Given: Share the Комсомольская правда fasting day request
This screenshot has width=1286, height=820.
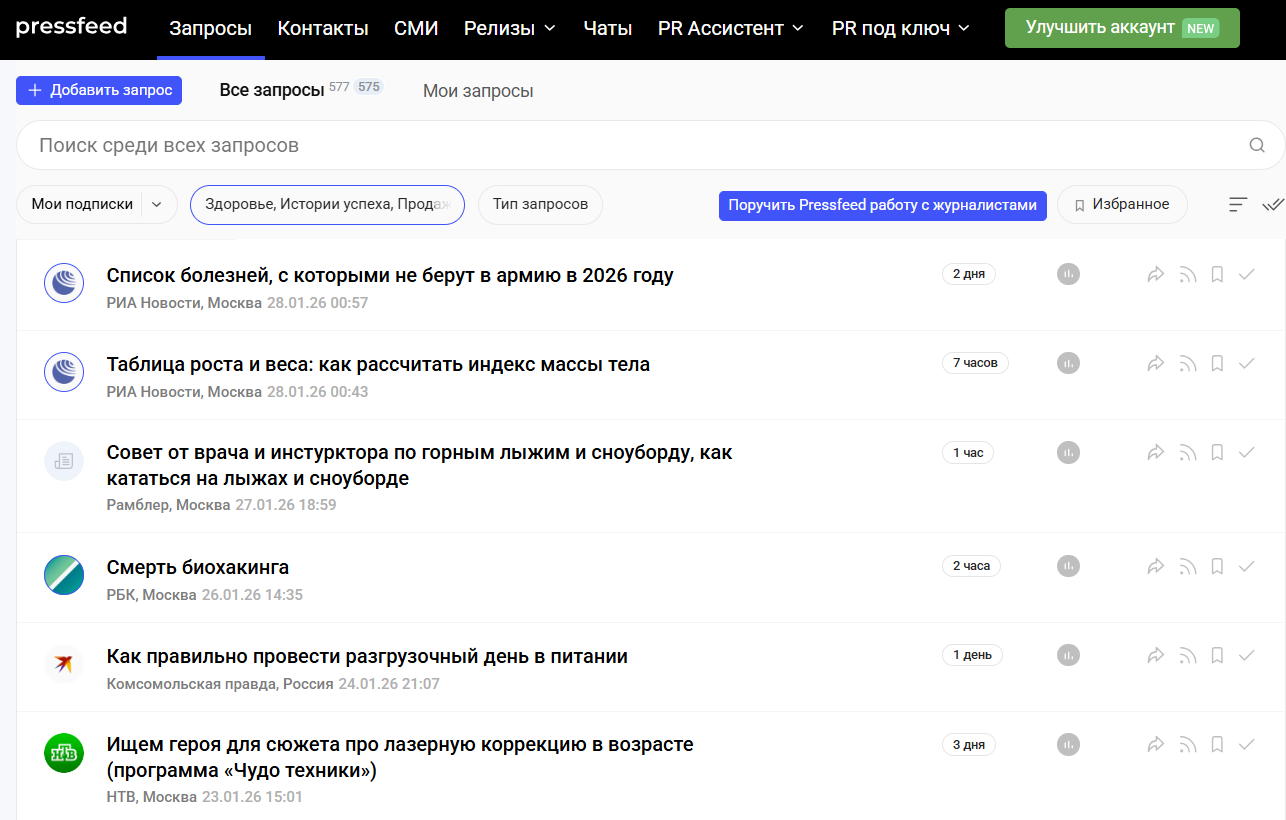Looking at the screenshot, I should click(x=1156, y=656).
